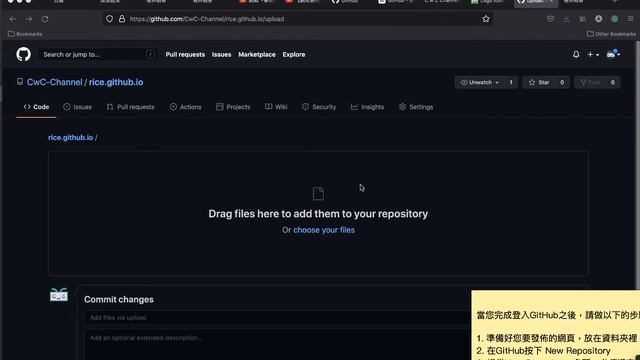640x360 pixels.
Task: Click the browser address bar URL
Action: pos(207,19)
